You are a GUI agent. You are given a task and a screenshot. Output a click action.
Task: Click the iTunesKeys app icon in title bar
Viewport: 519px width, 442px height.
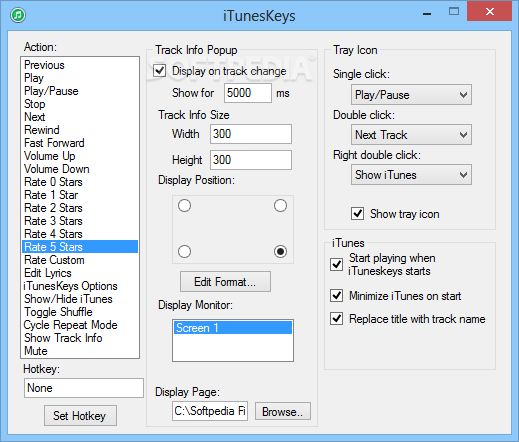(18, 15)
